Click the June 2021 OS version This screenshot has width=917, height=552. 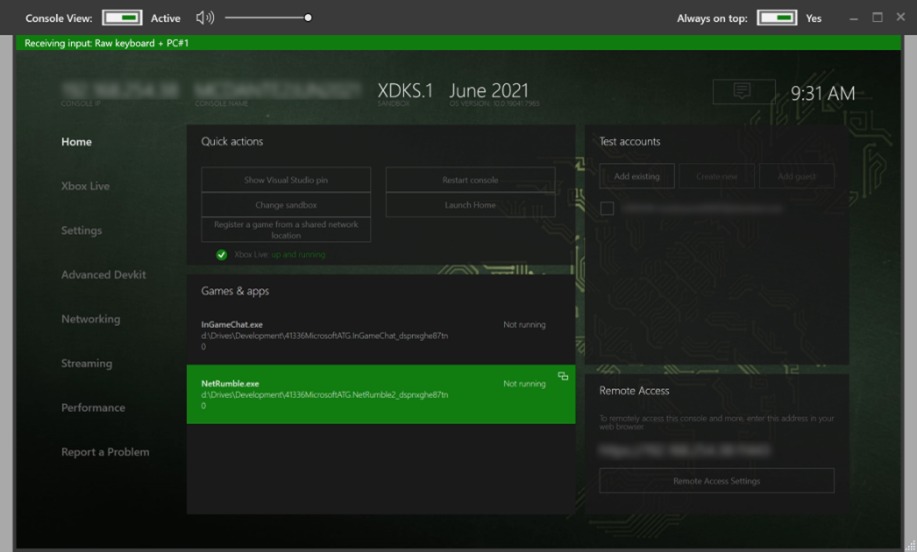(x=489, y=91)
